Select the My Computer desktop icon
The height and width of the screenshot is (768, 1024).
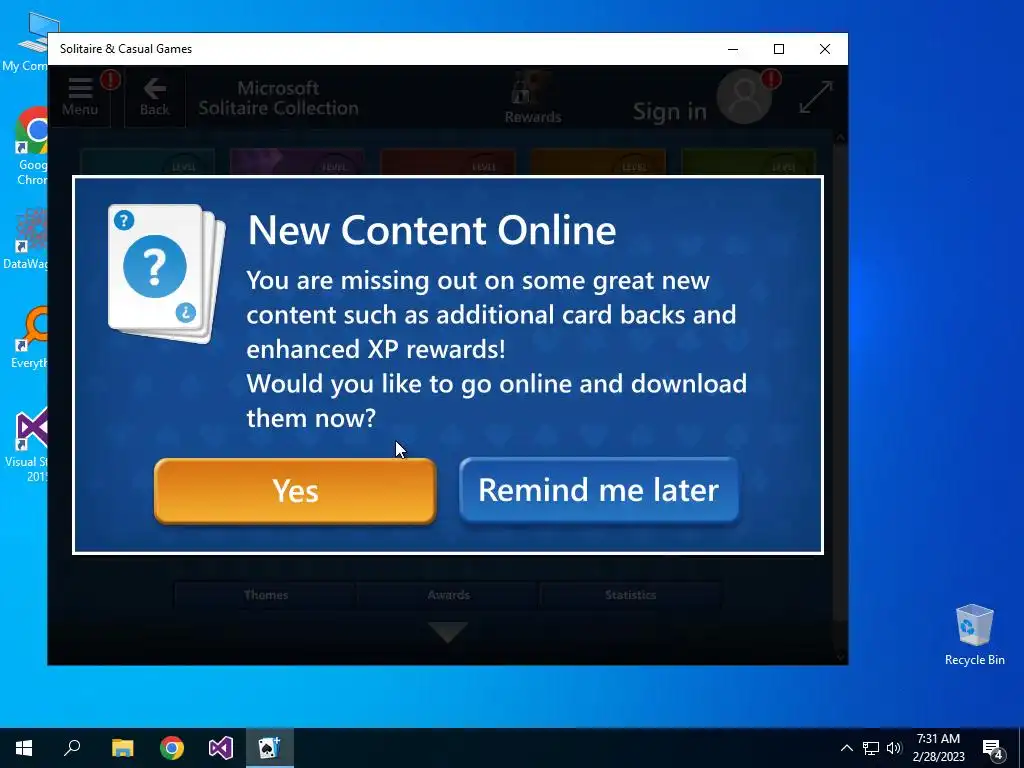[x=25, y=41]
